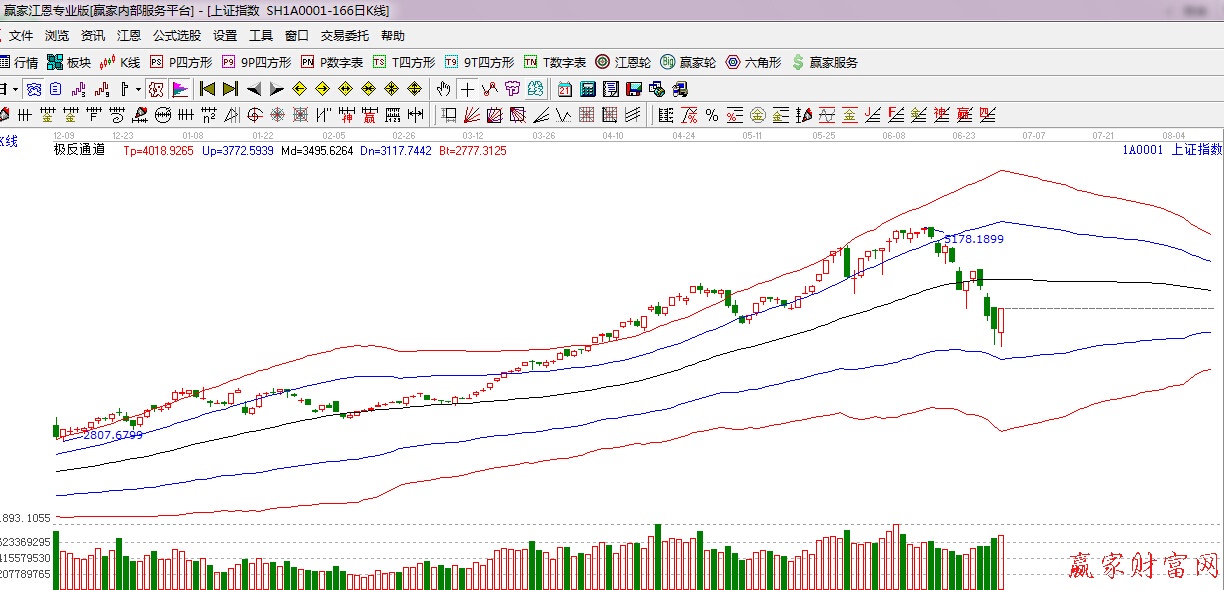Click the K线 toolbar button
The width and height of the screenshot is (1224, 590).
click(x=120, y=62)
